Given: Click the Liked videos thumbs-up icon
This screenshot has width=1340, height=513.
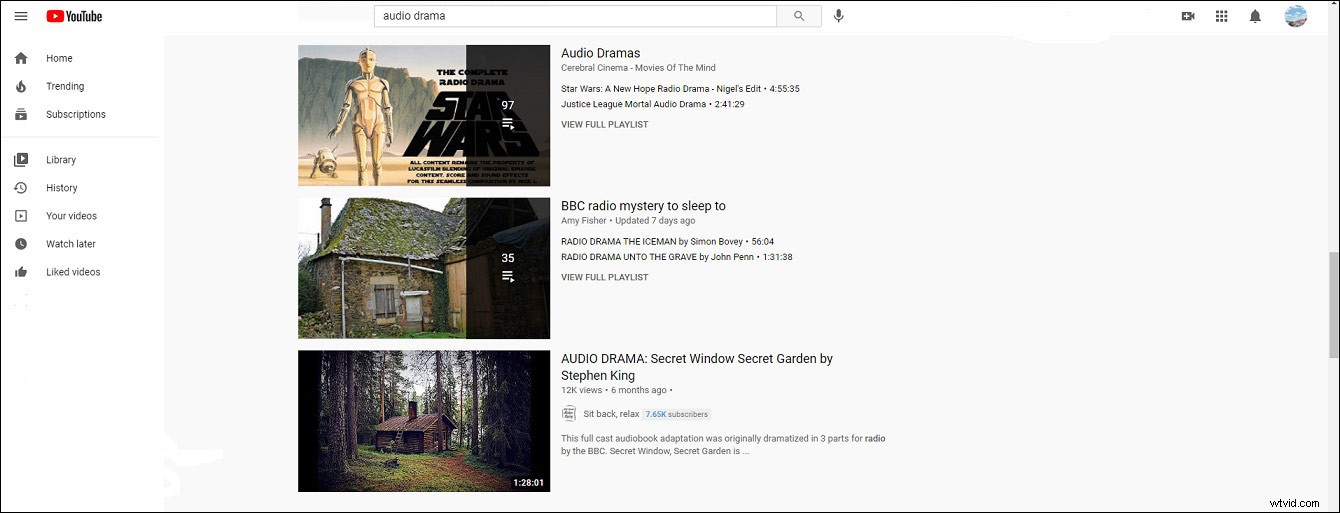Looking at the screenshot, I should coord(21,272).
